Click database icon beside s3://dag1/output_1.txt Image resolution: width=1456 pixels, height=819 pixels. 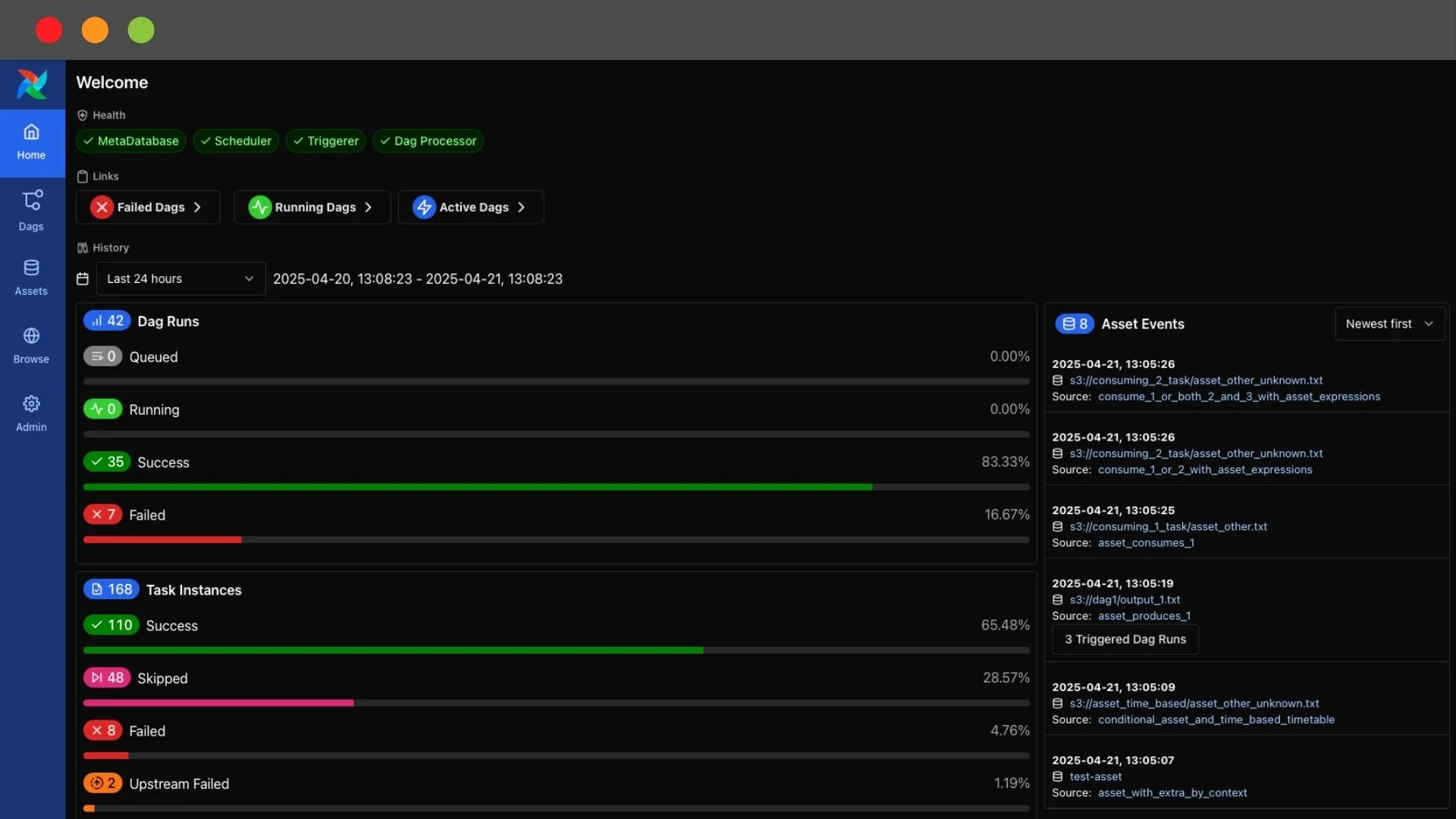pos(1057,600)
